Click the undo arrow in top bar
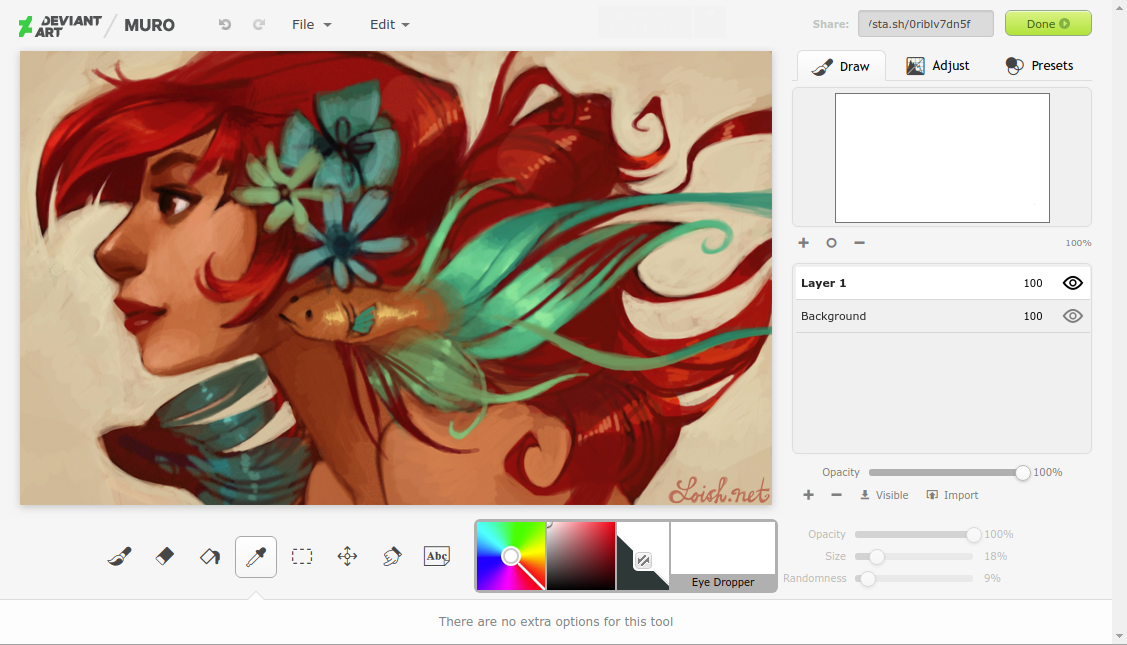Screen dimensions: 1127x645 coord(225,24)
